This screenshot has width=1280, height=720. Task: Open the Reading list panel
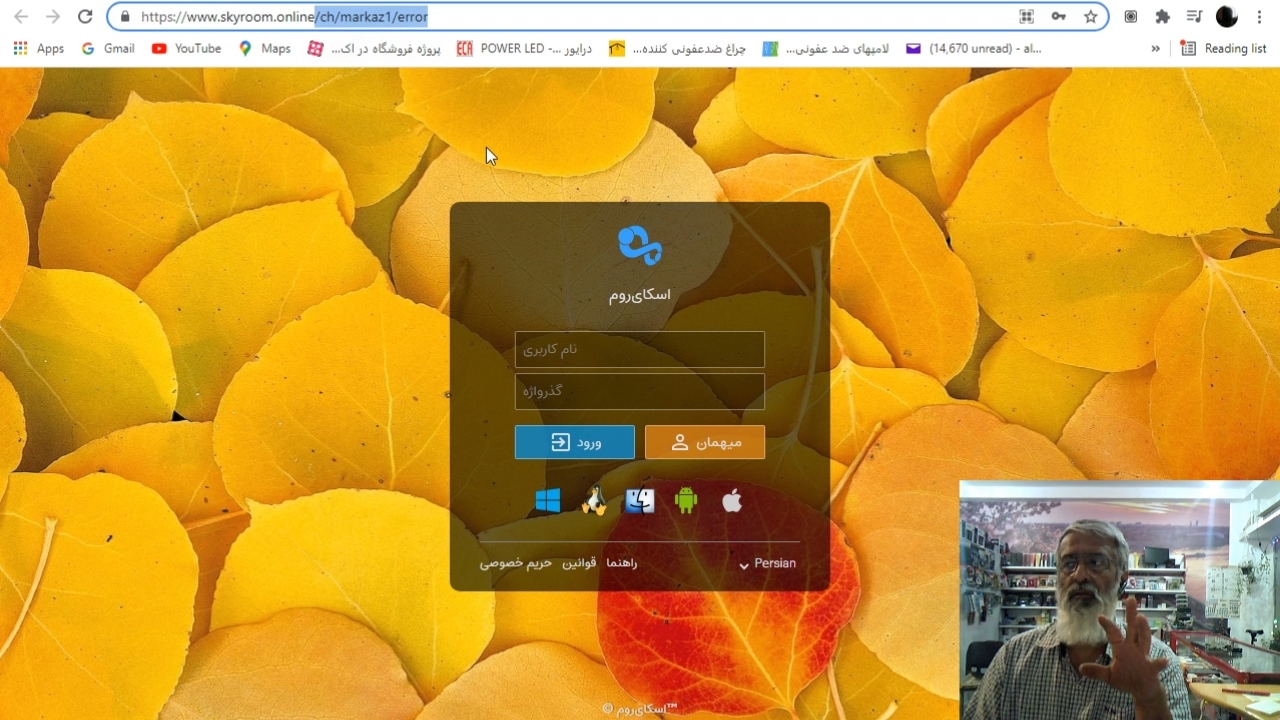pyautogui.click(x=1223, y=48)
